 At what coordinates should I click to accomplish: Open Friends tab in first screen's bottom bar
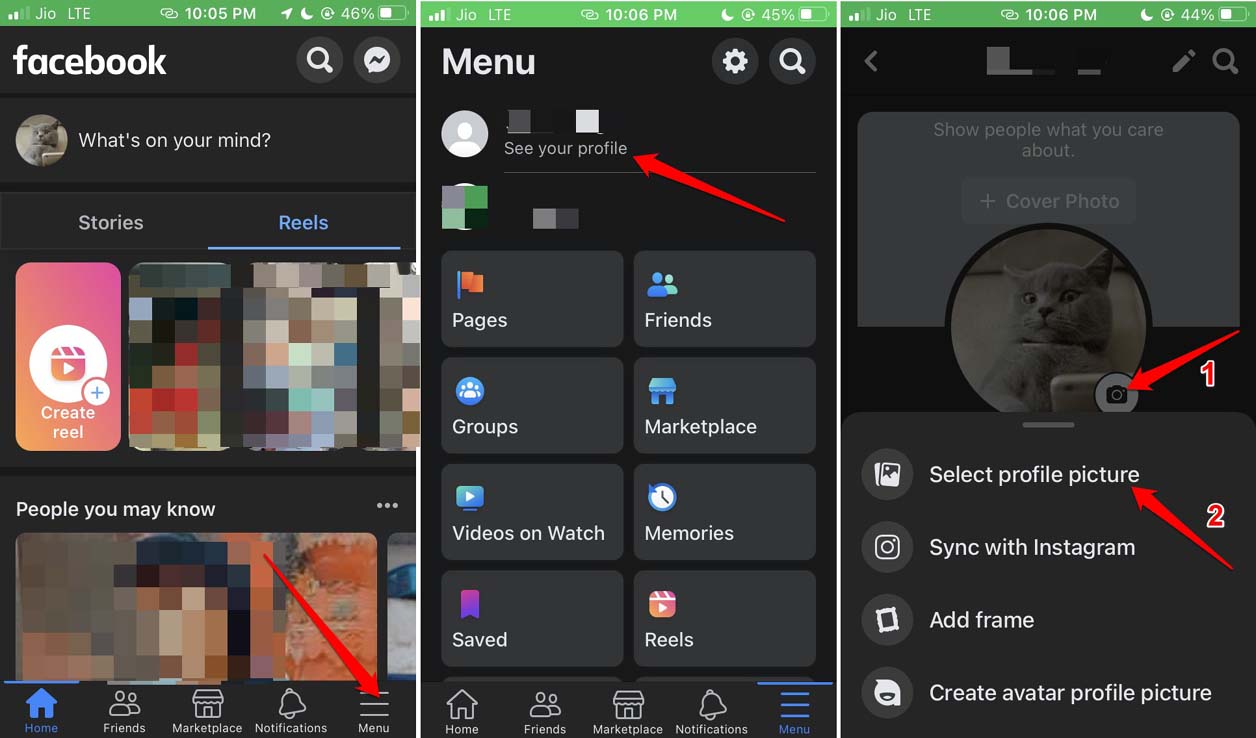(124, 711)
